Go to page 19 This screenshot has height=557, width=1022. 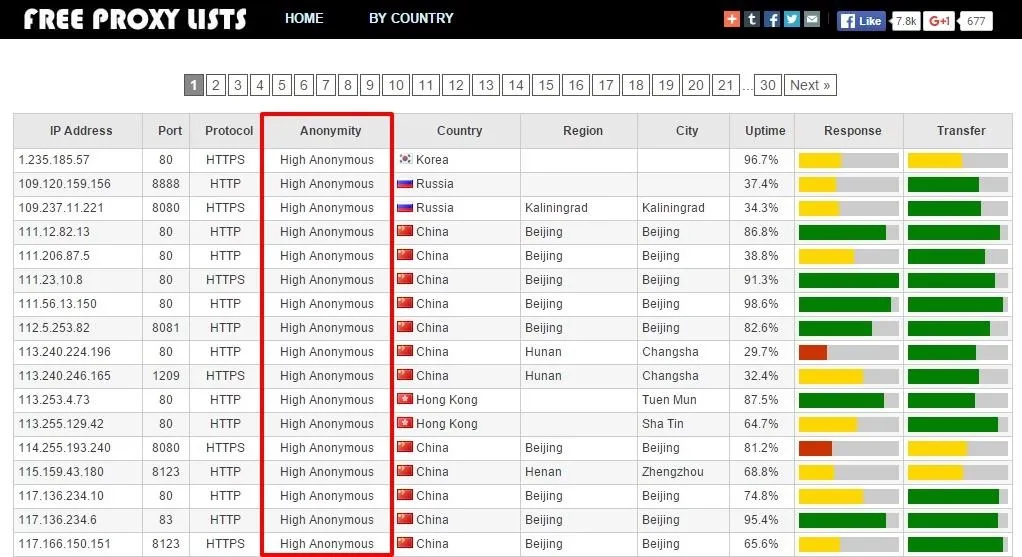(x=666, y=85)
